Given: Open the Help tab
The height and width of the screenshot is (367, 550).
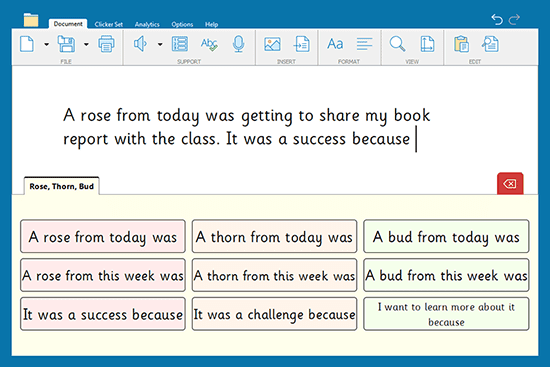Looking at the screenshot, I should [212, 24].
